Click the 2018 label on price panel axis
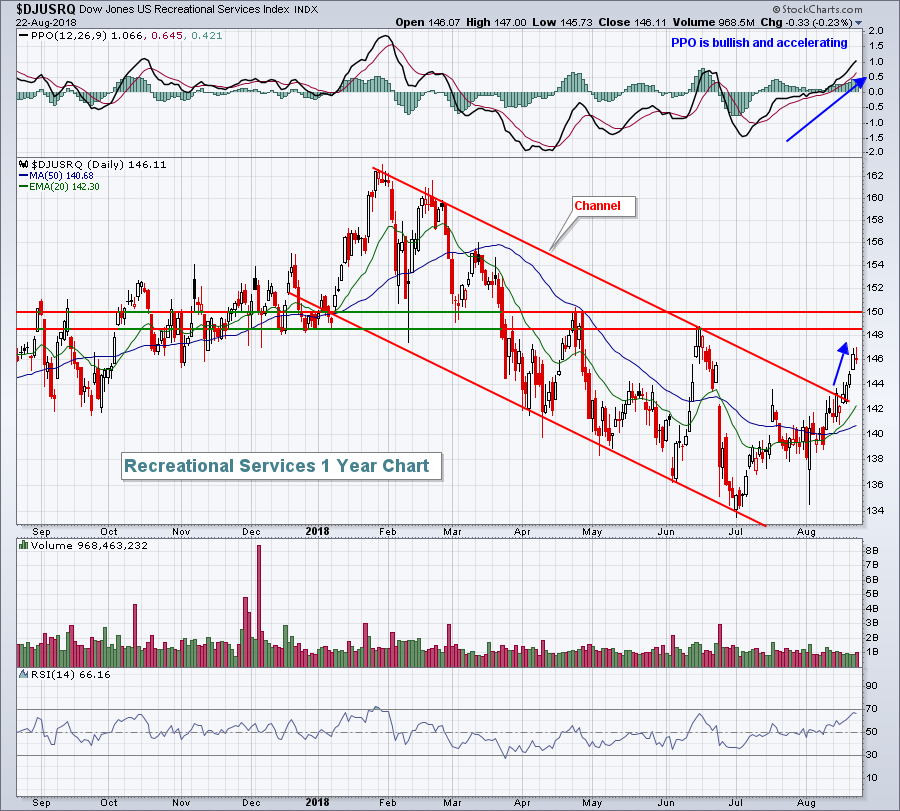 click(x=317, y=531)
